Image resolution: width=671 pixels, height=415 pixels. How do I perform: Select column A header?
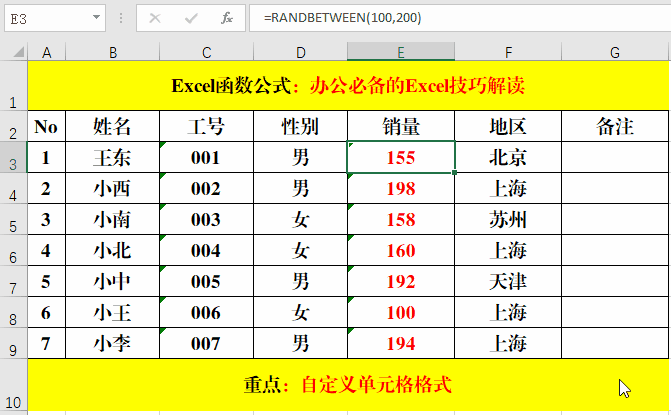coord(47,52)
